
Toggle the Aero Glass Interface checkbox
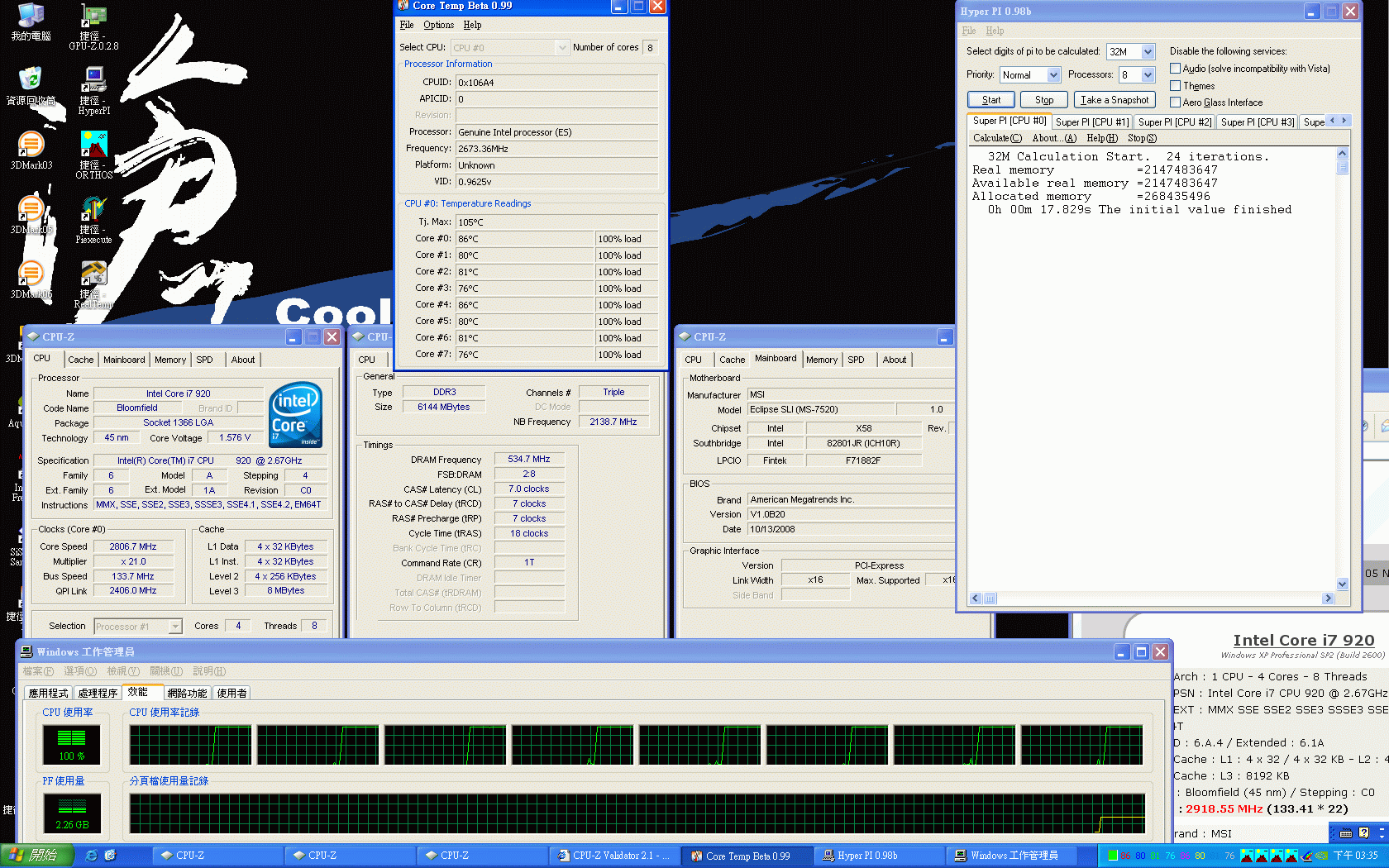(1175, 103)
